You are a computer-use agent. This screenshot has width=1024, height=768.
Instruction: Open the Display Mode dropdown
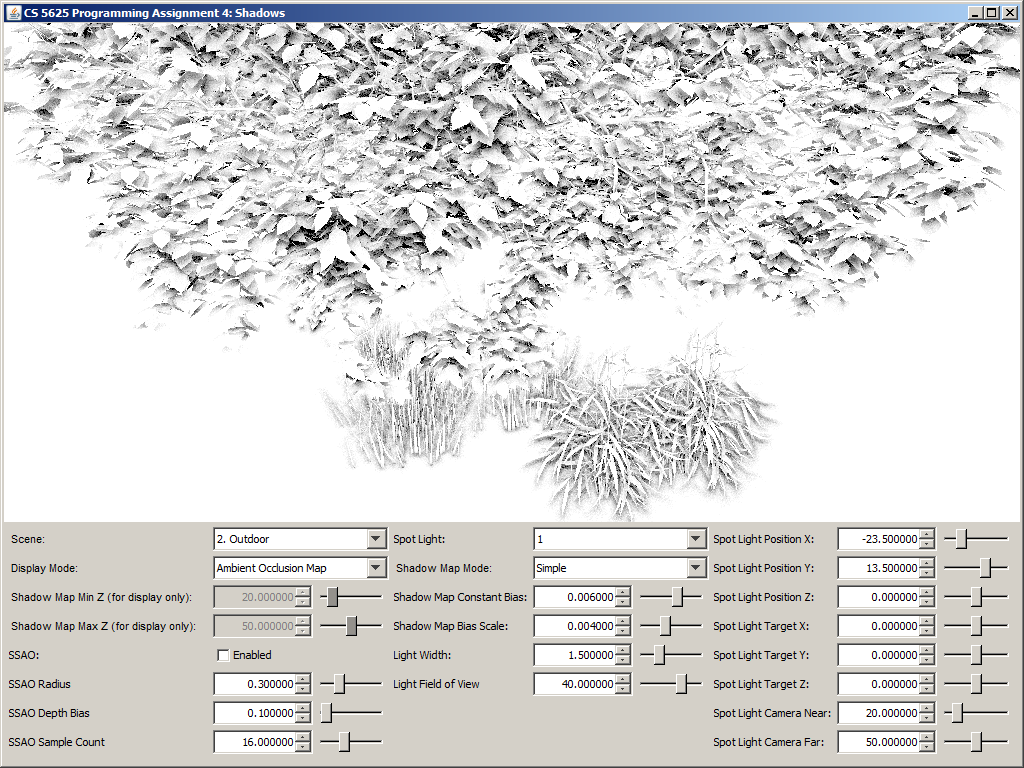tap(376, 568)
